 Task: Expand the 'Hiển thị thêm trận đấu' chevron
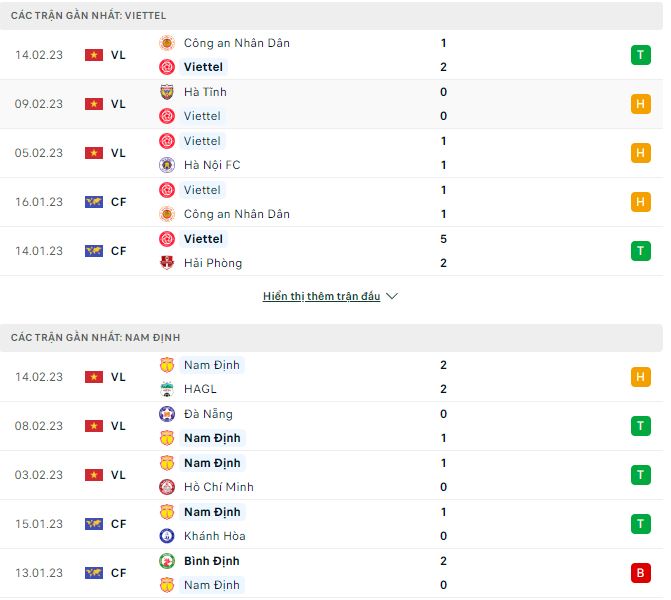(392, 297)
